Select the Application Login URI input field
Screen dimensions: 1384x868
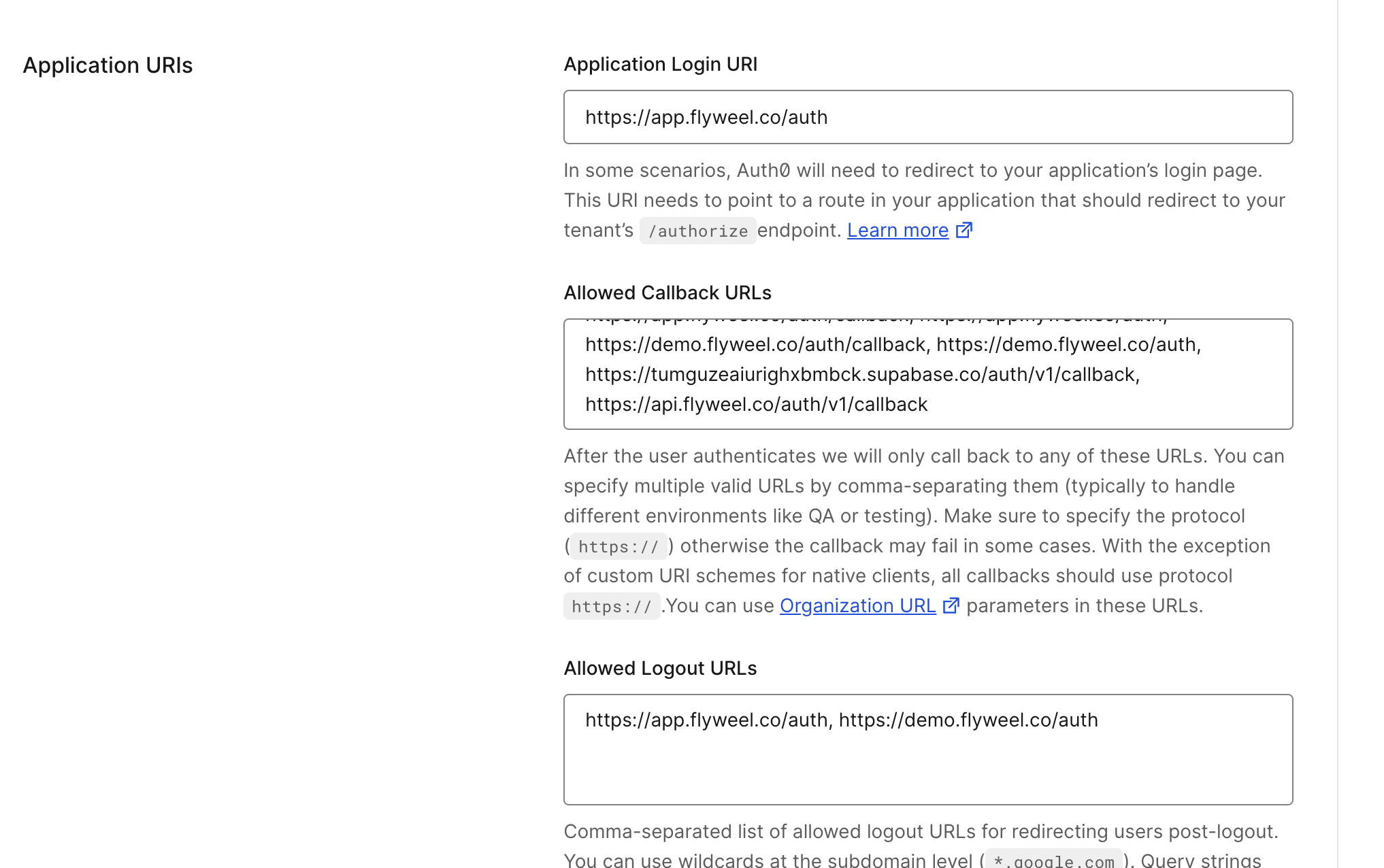point(927,116)
